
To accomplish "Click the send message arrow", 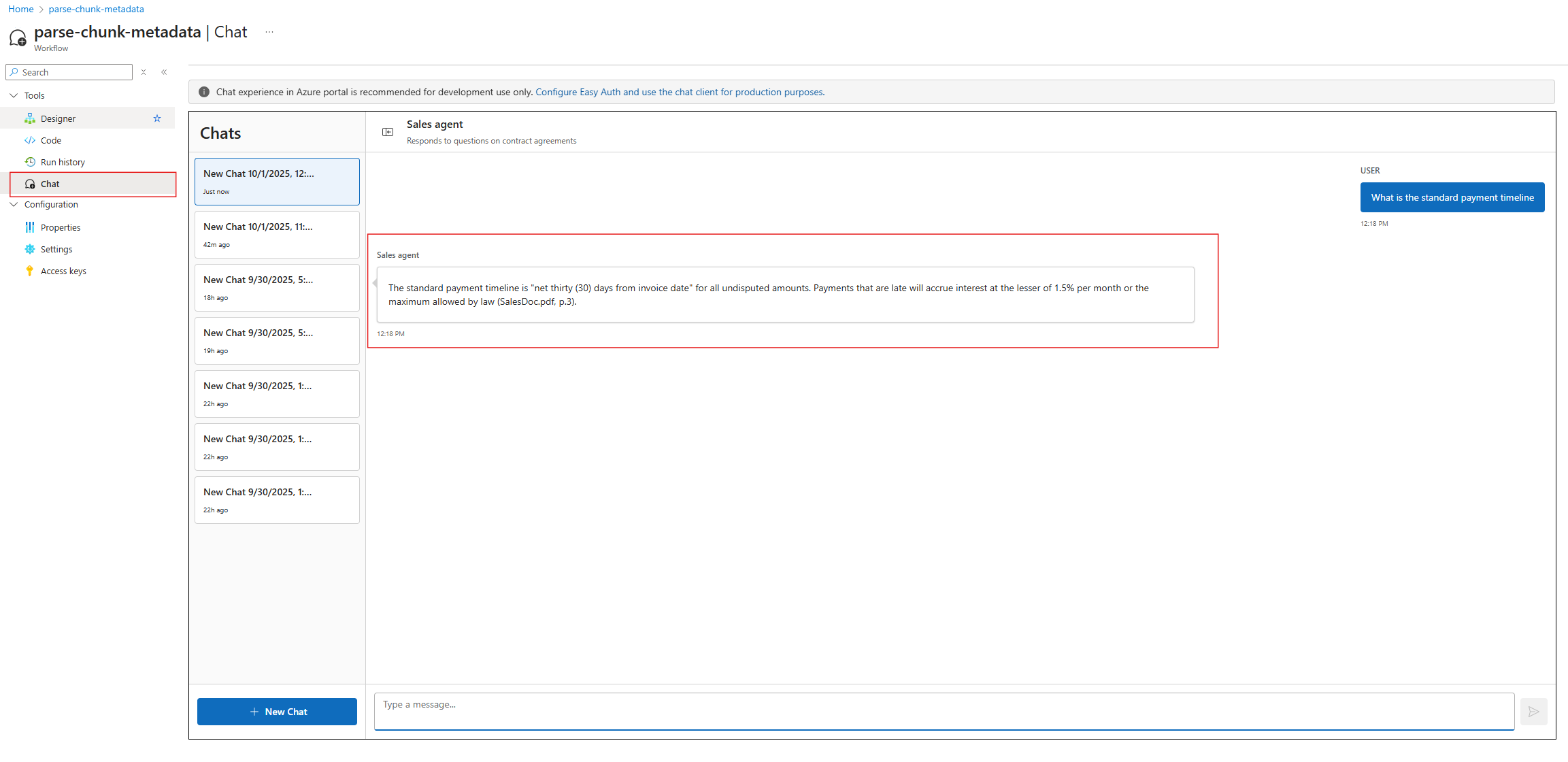I will click(x=1533, y=712).
